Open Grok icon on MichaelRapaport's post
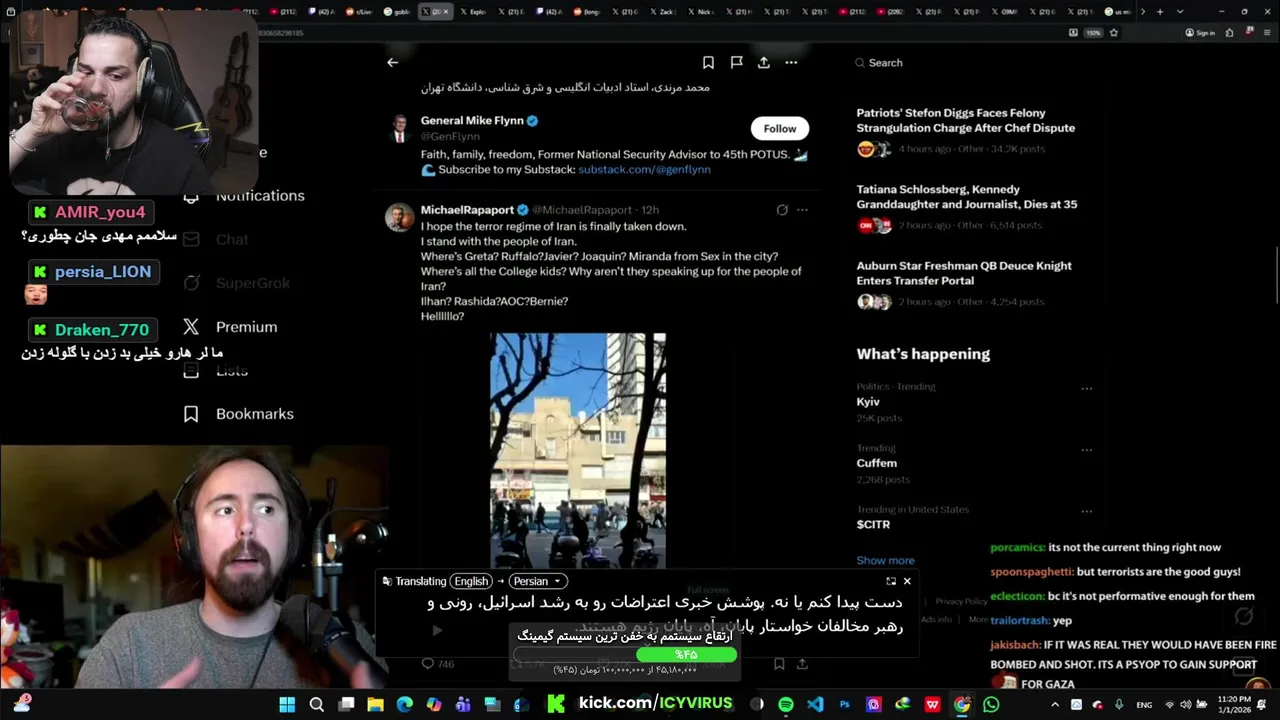 tap(782, 210)
